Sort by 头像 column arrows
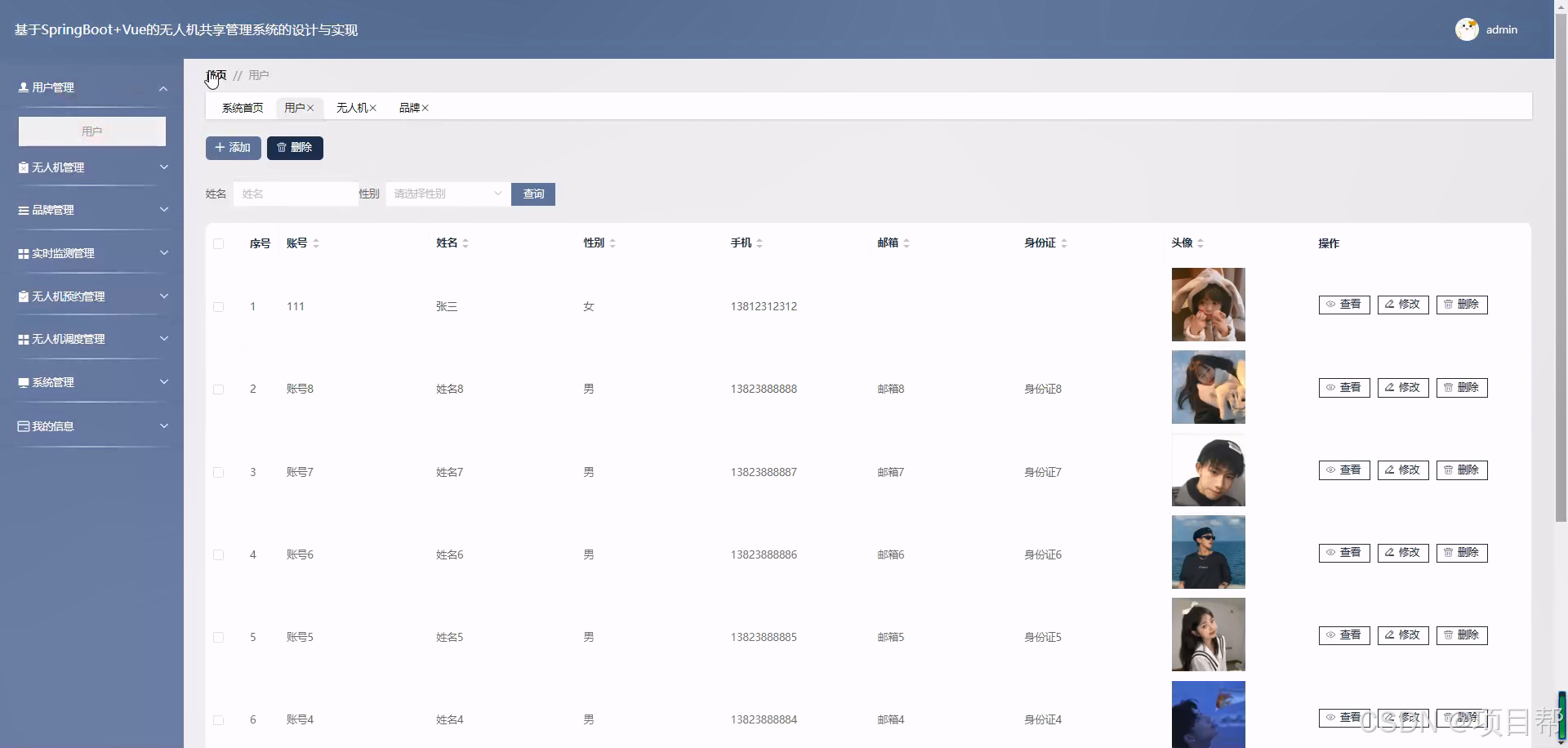 click(1200, 243)
